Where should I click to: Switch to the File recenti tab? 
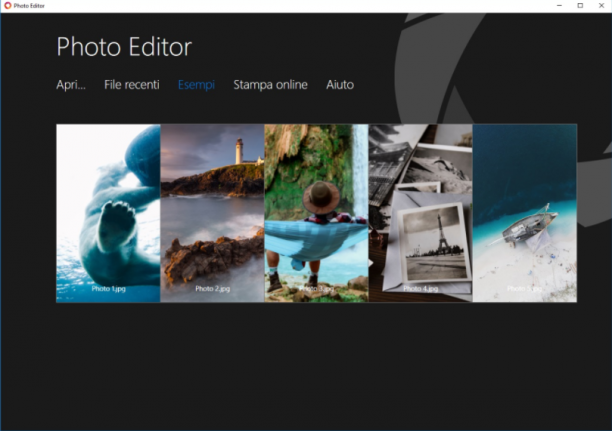132,85
